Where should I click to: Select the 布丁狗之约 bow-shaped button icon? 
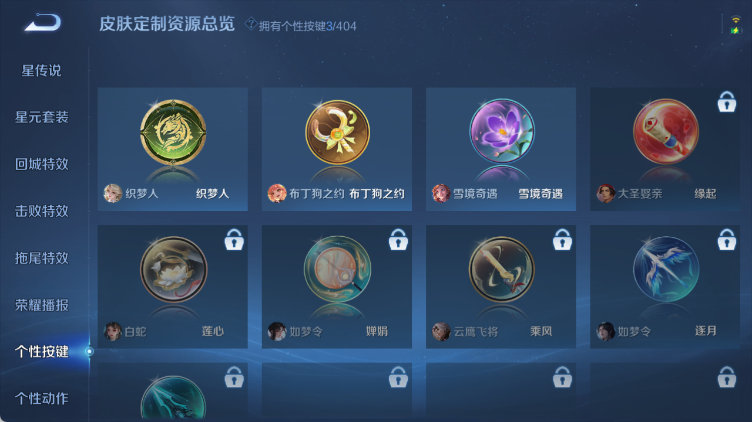338,132
